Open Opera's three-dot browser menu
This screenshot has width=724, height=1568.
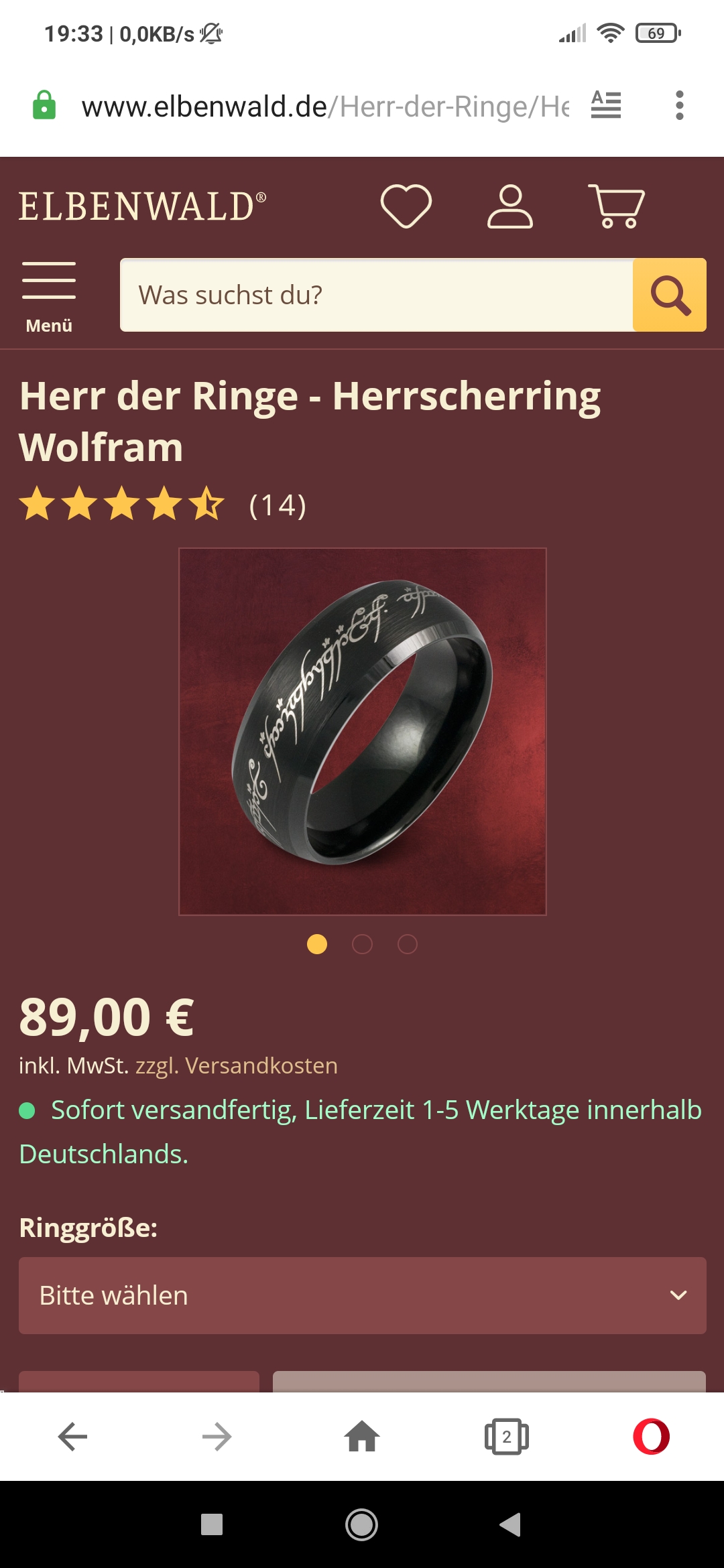coord(680,105)
